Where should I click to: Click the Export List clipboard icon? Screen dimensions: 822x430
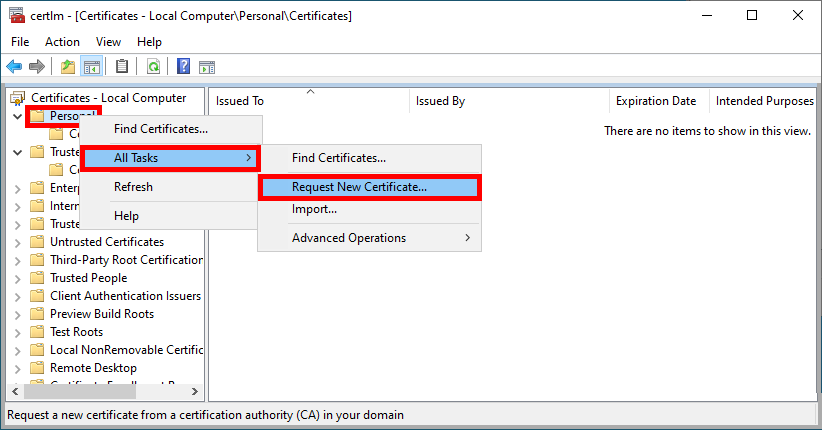122,67
